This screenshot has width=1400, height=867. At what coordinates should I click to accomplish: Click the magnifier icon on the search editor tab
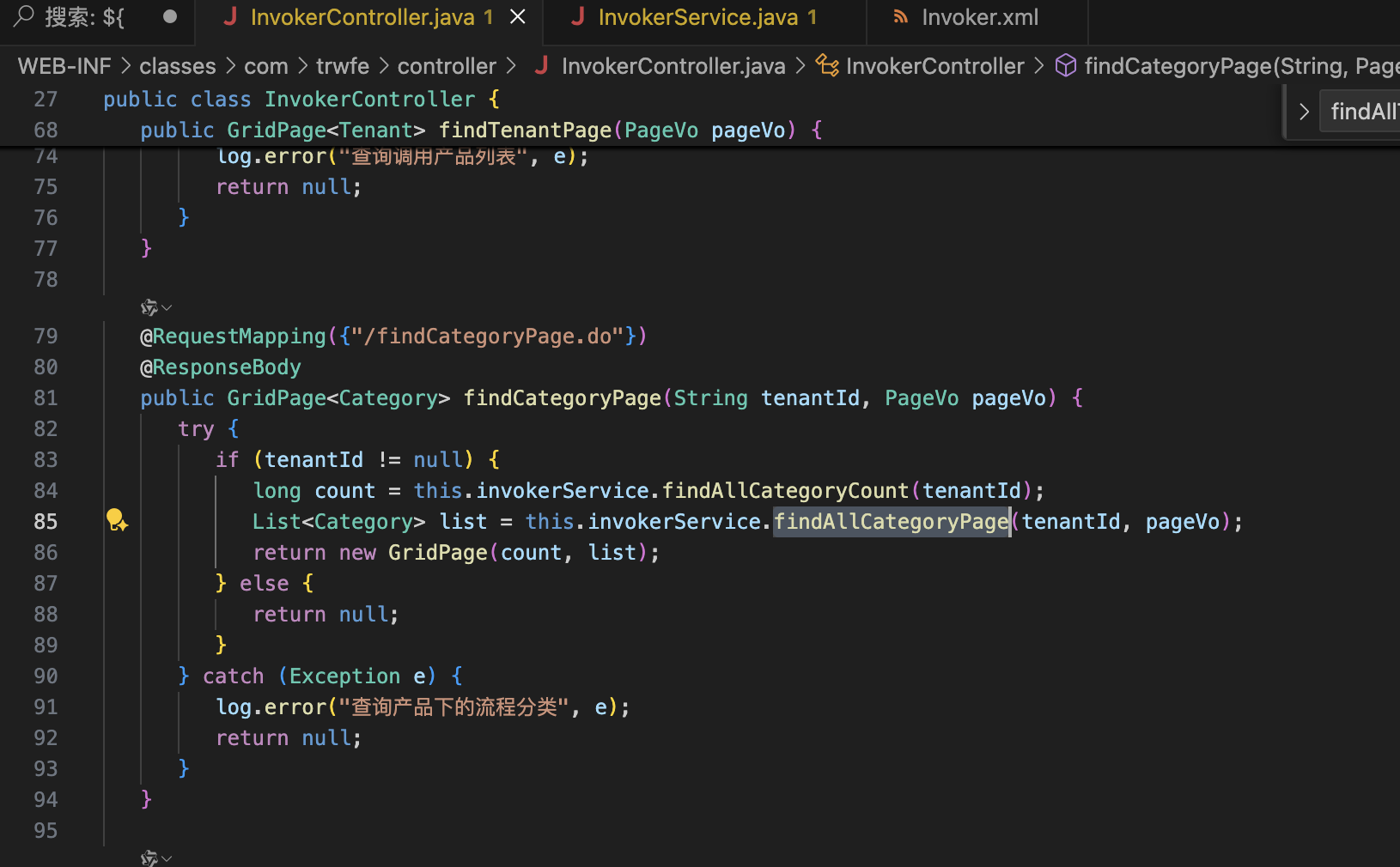click(24, 16)
